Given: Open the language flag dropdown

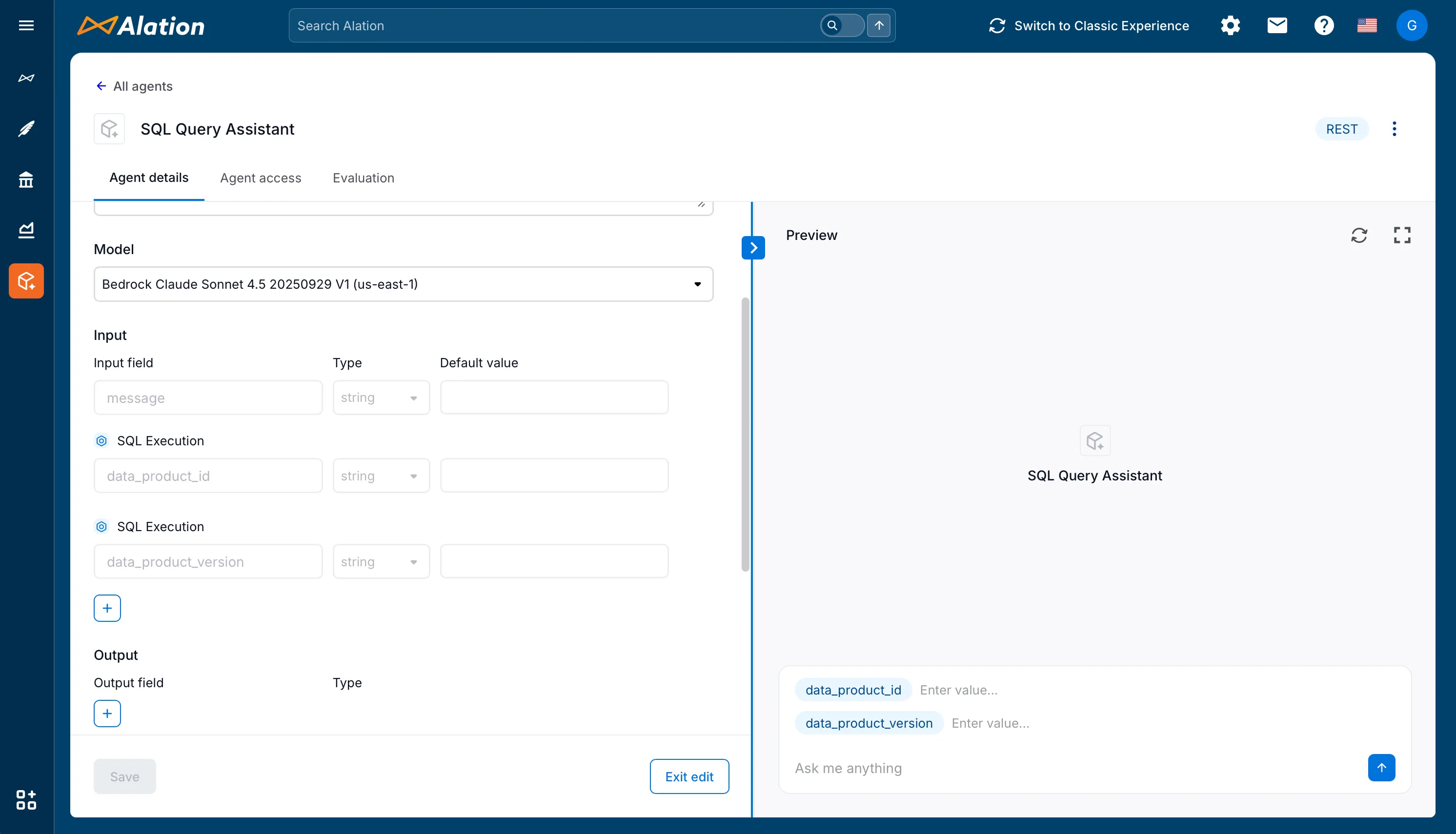Looking at the screenshot, I should (1368, 25).
